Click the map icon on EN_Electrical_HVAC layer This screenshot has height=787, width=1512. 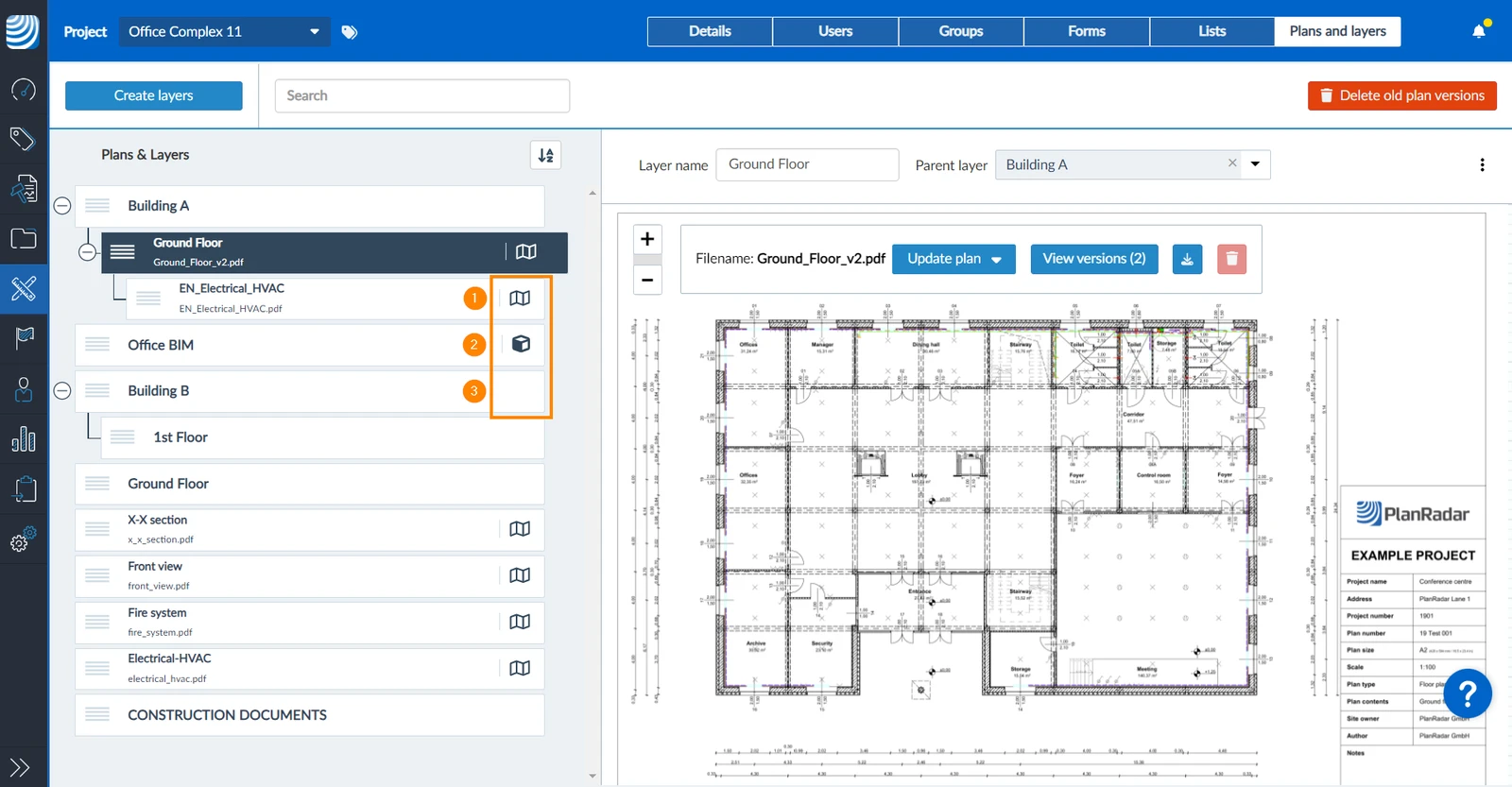point(520,299)
